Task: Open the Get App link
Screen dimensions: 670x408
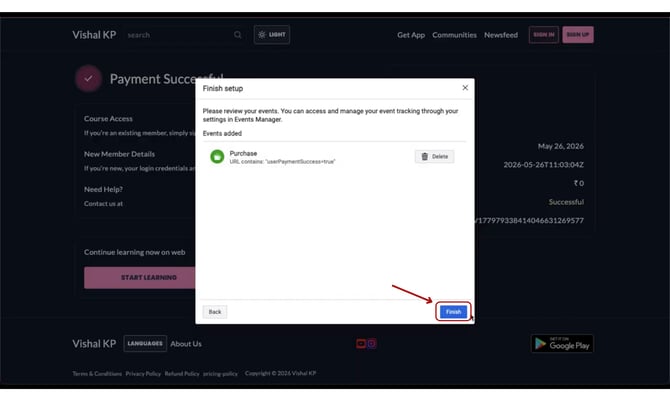Action: click(411, 35)
